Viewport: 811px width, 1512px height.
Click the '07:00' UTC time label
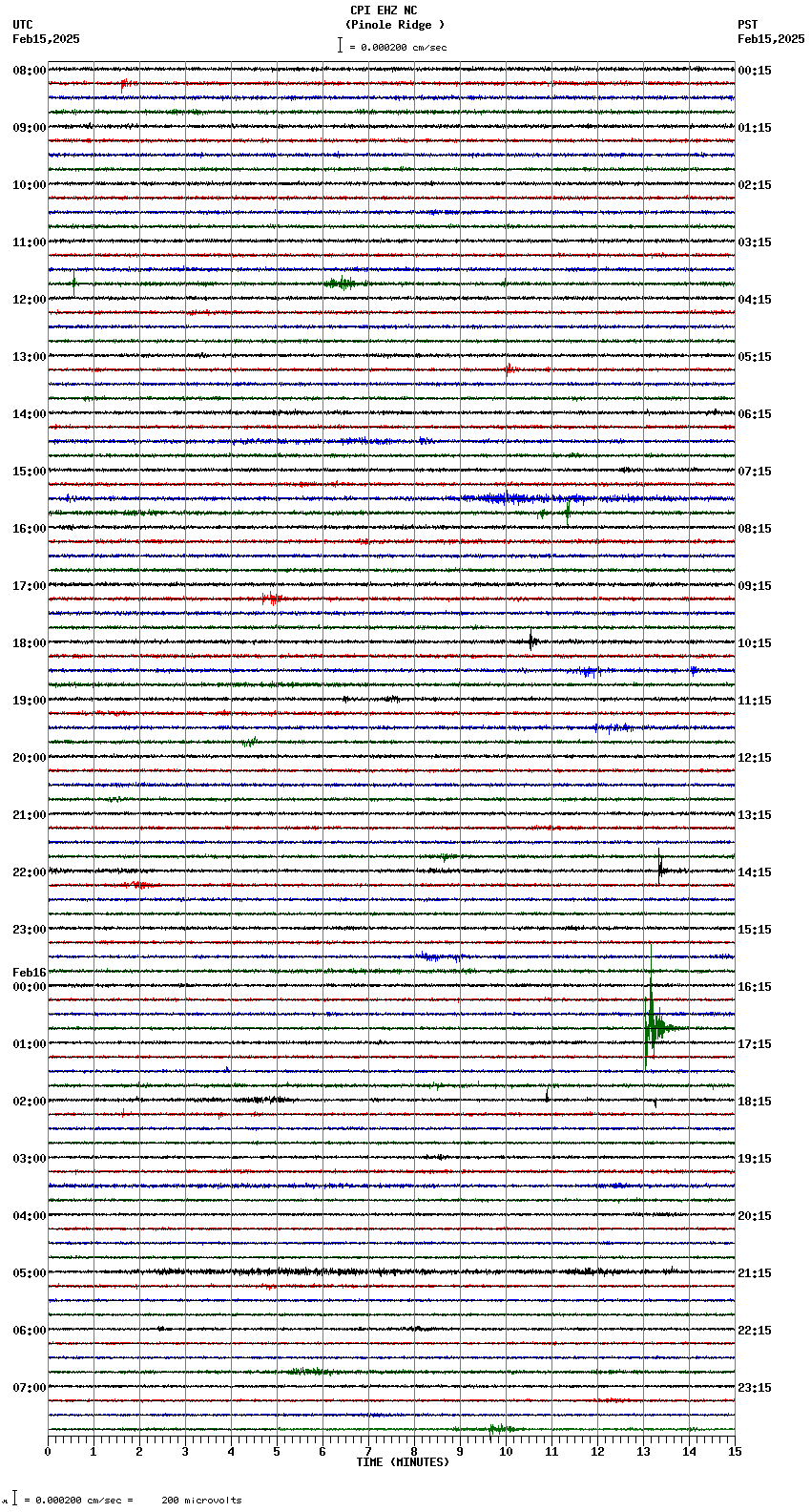point(30,1388)
